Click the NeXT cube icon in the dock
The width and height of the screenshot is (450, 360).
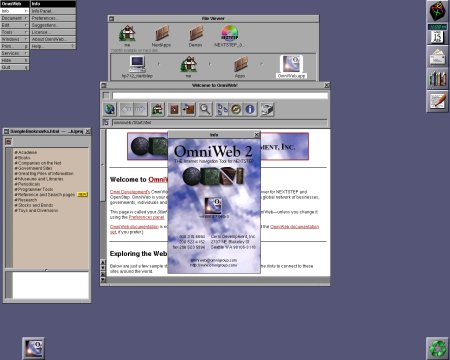click(437, 11)
